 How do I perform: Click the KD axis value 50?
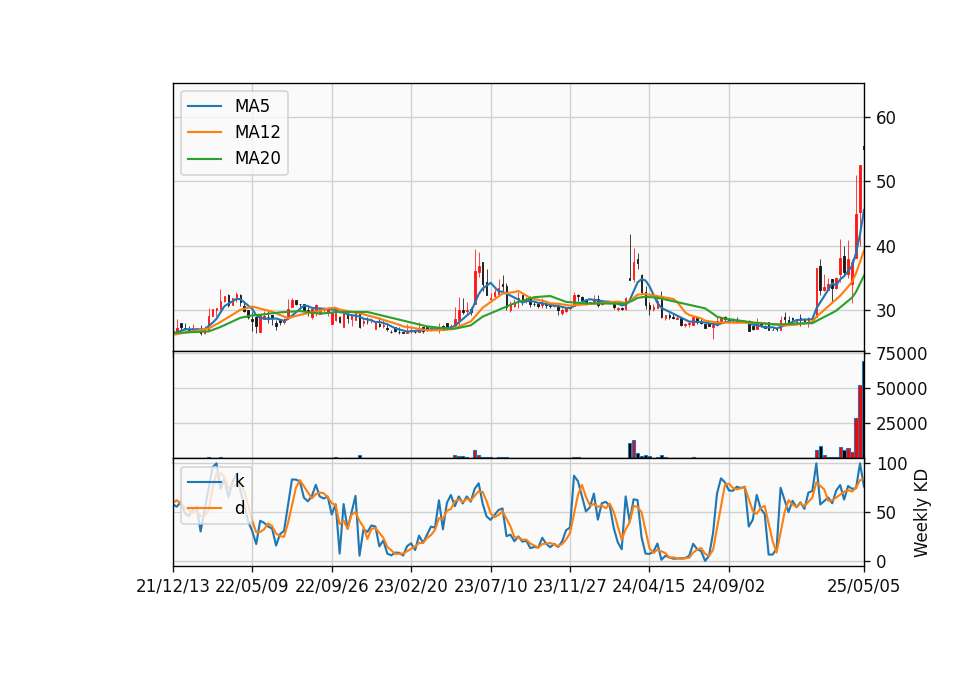coord(886,513)
